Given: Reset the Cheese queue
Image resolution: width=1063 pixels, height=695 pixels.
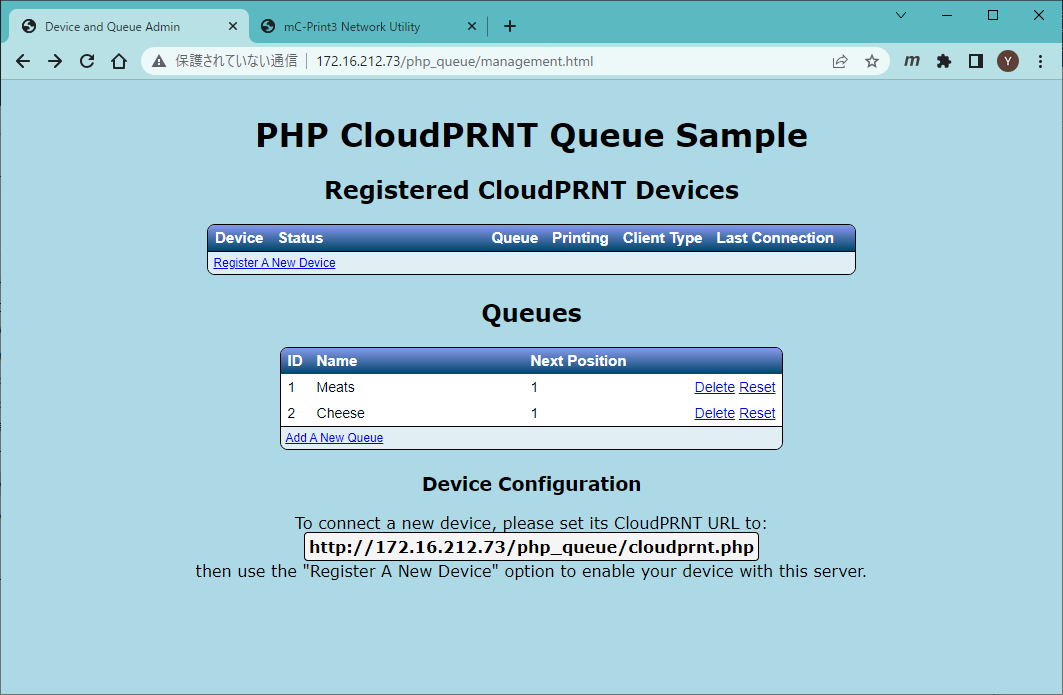Looking at the screenshot, I should pyautogui.click(x=757, y=413).
